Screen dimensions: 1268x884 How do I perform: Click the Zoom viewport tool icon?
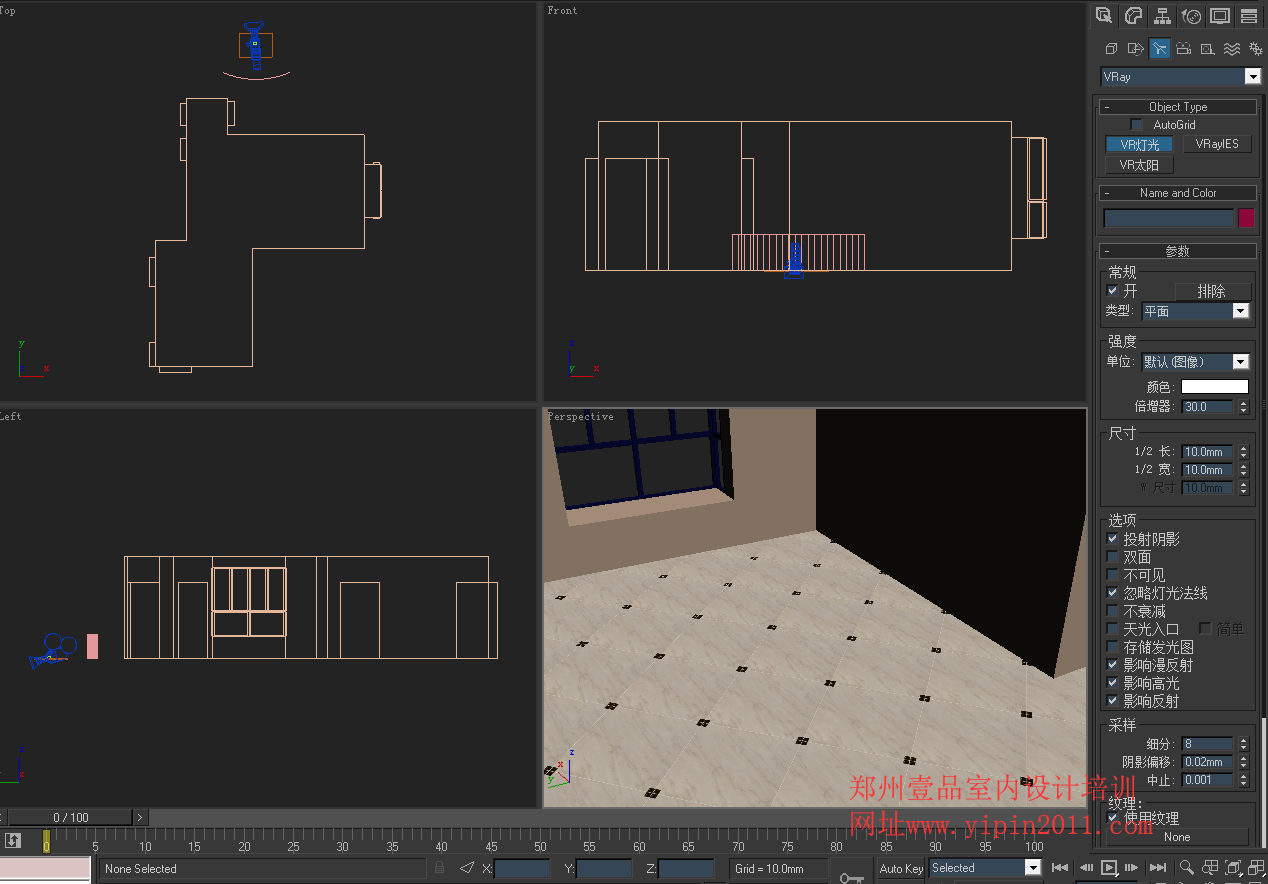click(x=1186, y=867)
